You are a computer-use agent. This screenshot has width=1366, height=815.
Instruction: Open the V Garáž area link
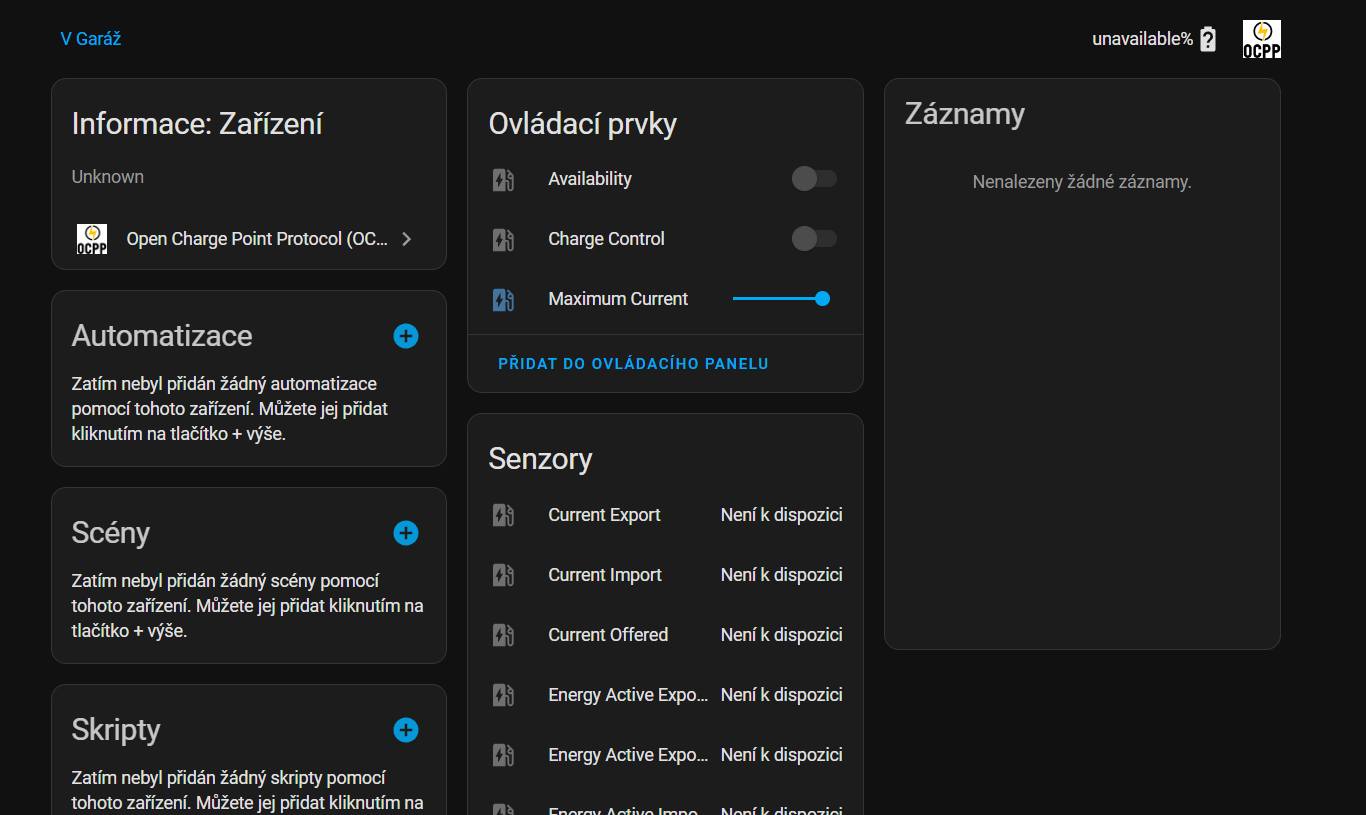coord(91,39)
